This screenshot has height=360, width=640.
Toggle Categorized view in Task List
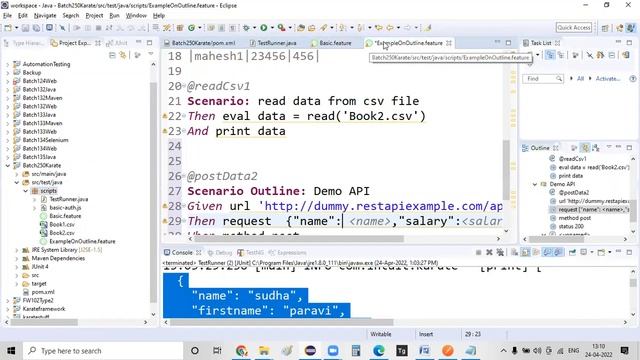pyautogui.click(x=550, y=55)
